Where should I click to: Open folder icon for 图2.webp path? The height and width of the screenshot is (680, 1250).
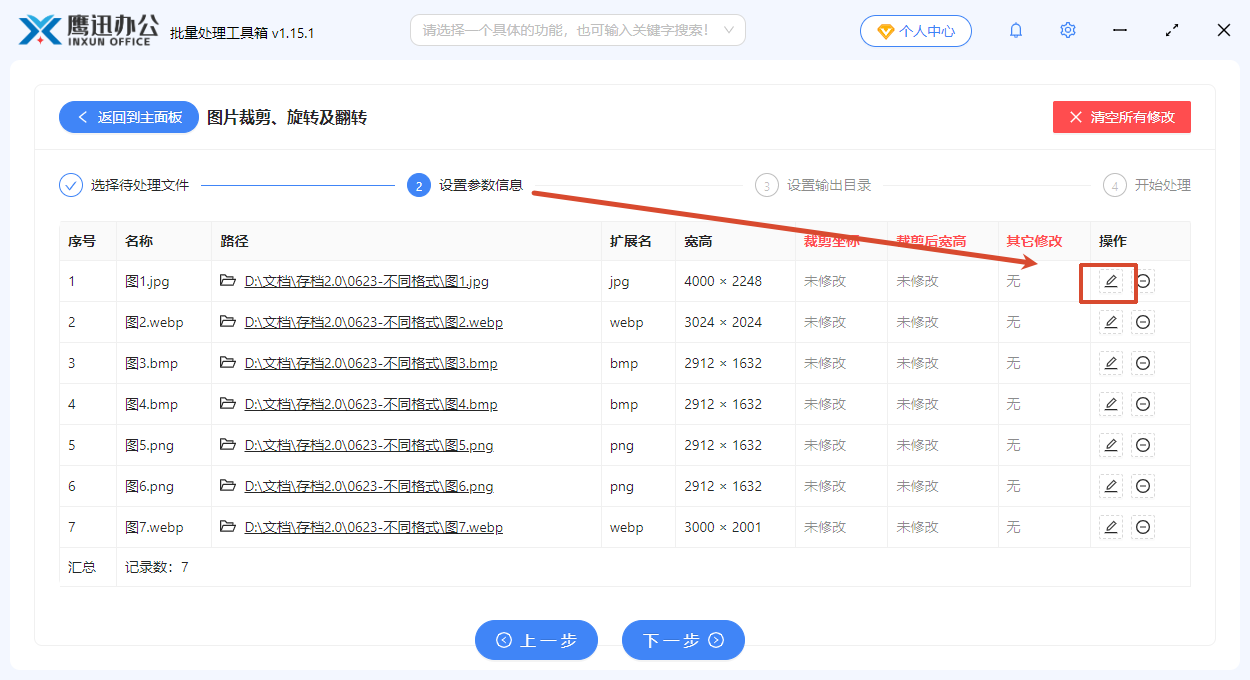point(228,322)
